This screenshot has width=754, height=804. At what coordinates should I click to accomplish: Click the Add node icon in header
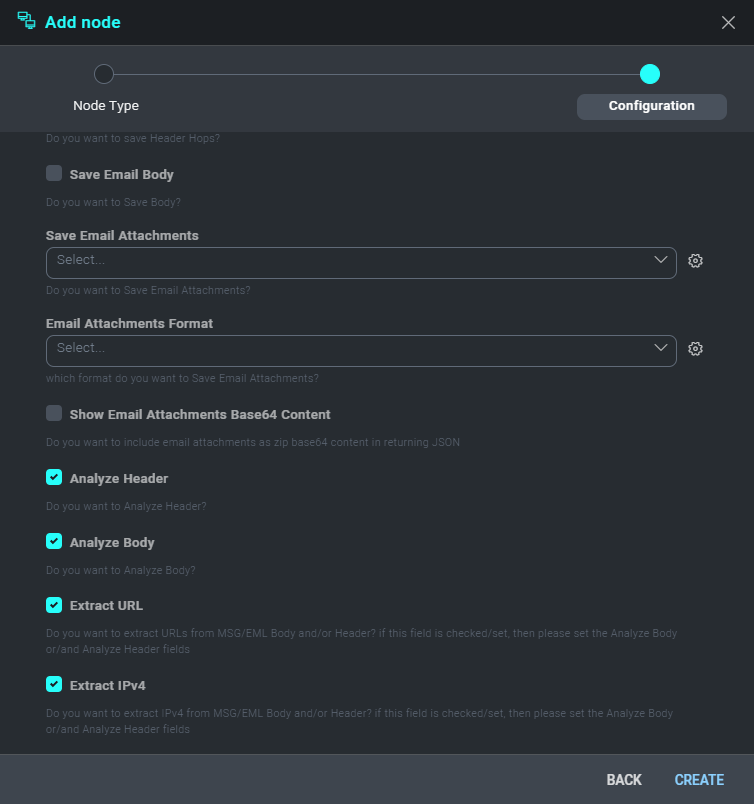27,21
